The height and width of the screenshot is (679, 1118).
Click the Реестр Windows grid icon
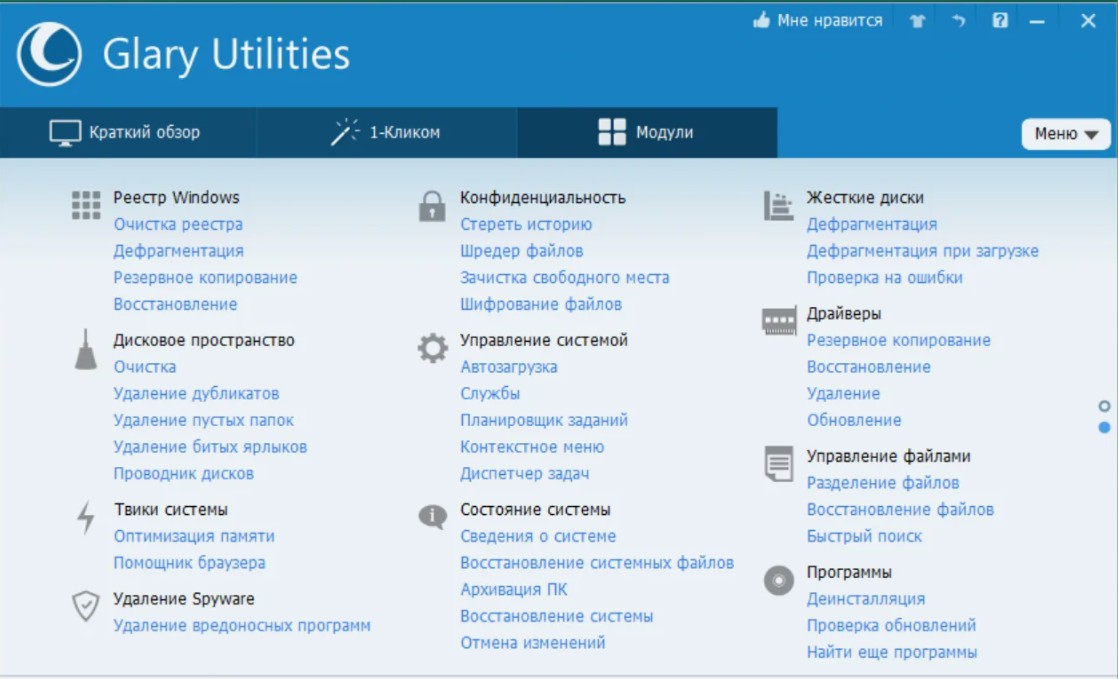pyautogui.click(x=86, y=205)
